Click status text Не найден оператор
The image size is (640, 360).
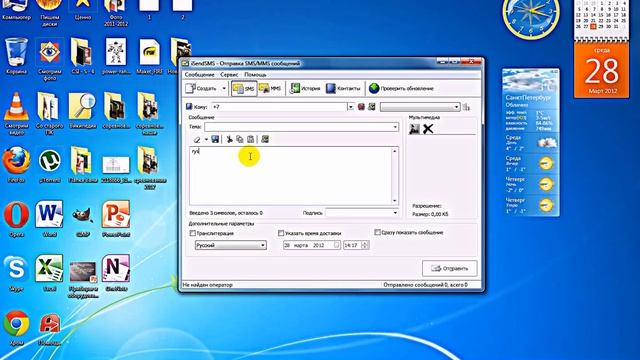click(207, 285)
